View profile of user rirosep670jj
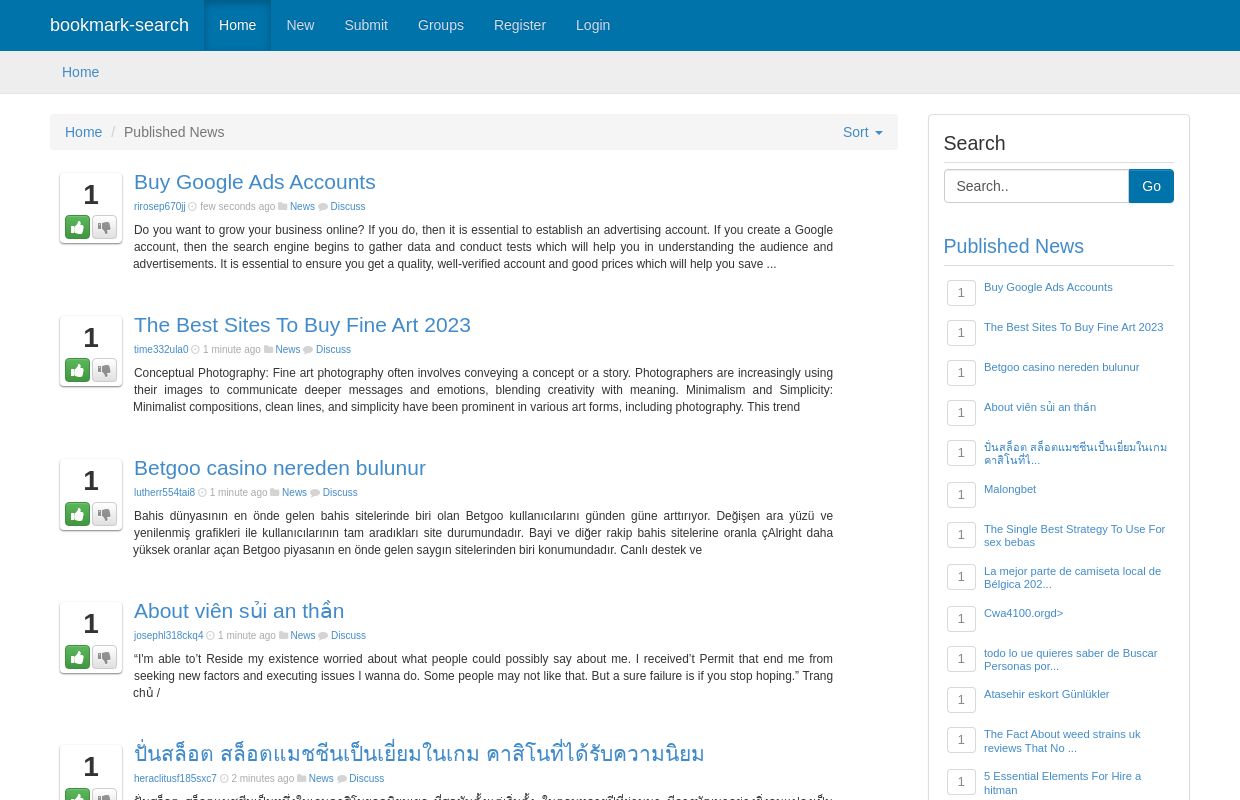 [159, 206]
